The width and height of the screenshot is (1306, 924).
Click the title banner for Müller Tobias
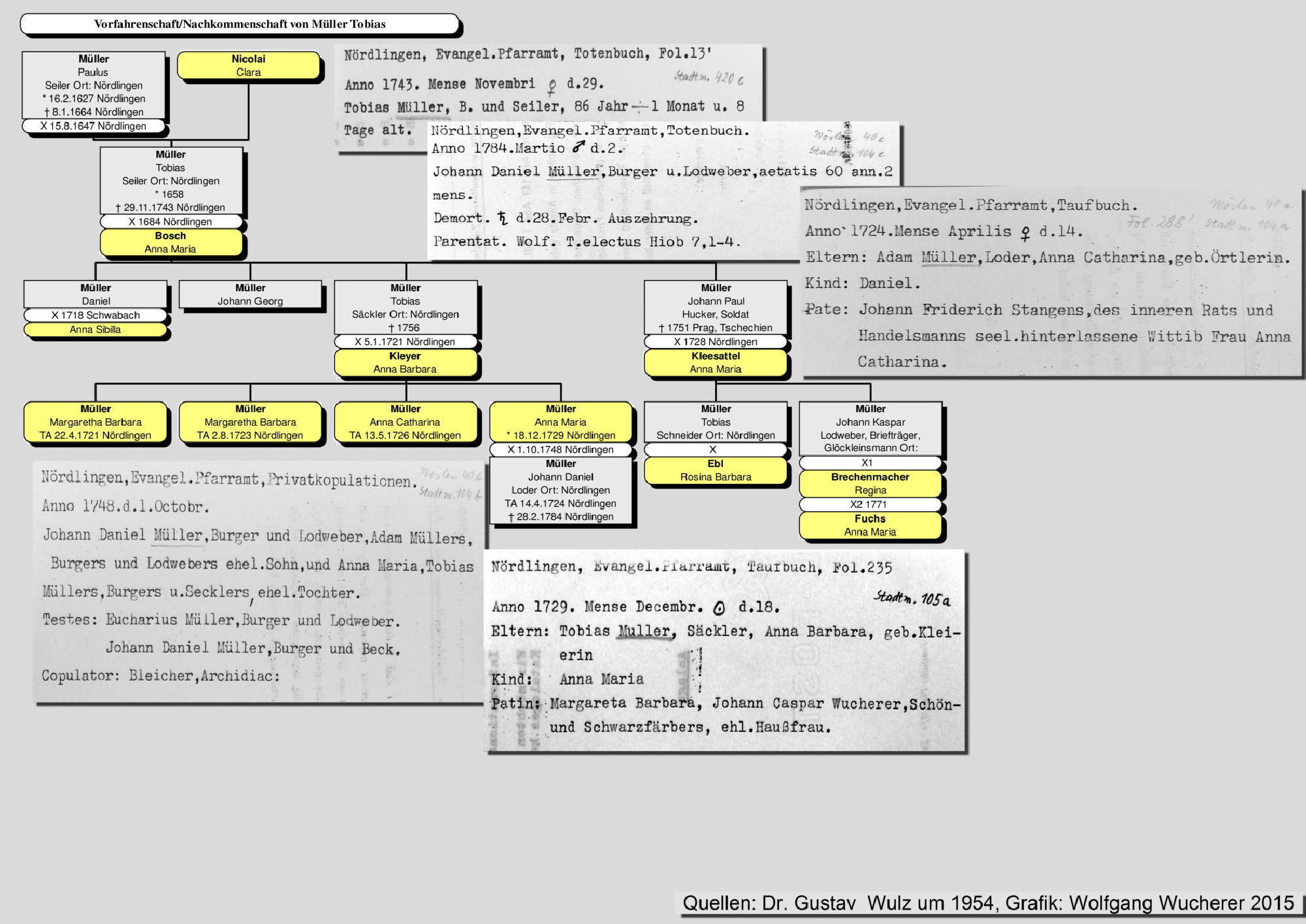240,24
